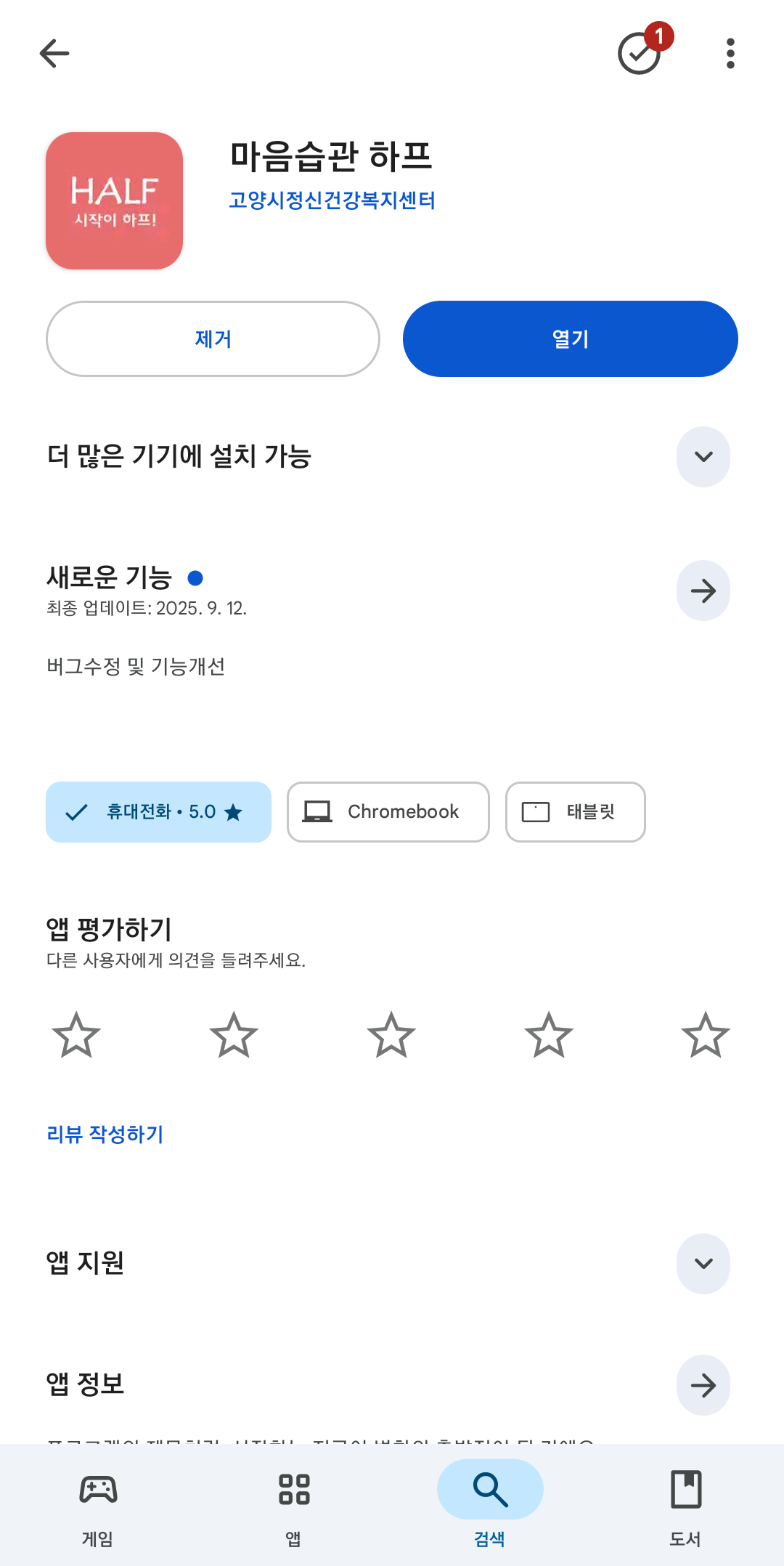
Task: Select the 태블릿 device chip
Action: pyautogui.click(x=575, y=812)
